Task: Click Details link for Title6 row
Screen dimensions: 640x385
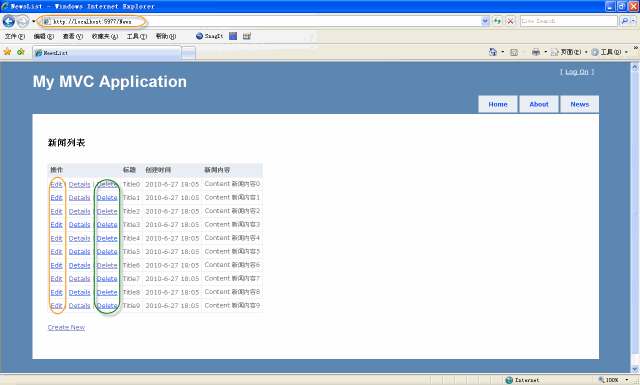Action: 80,265
